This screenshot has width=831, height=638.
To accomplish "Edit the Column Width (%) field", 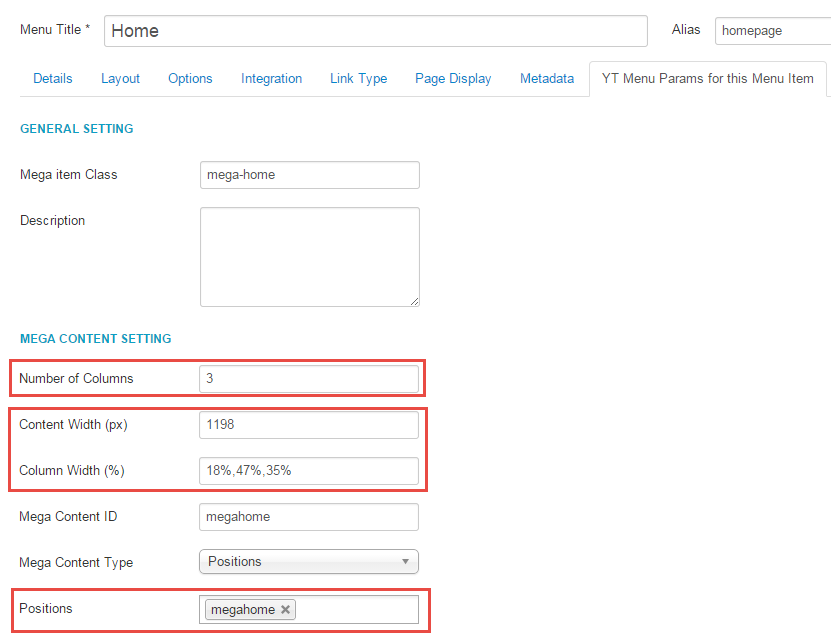I will [x=309, y=471].
